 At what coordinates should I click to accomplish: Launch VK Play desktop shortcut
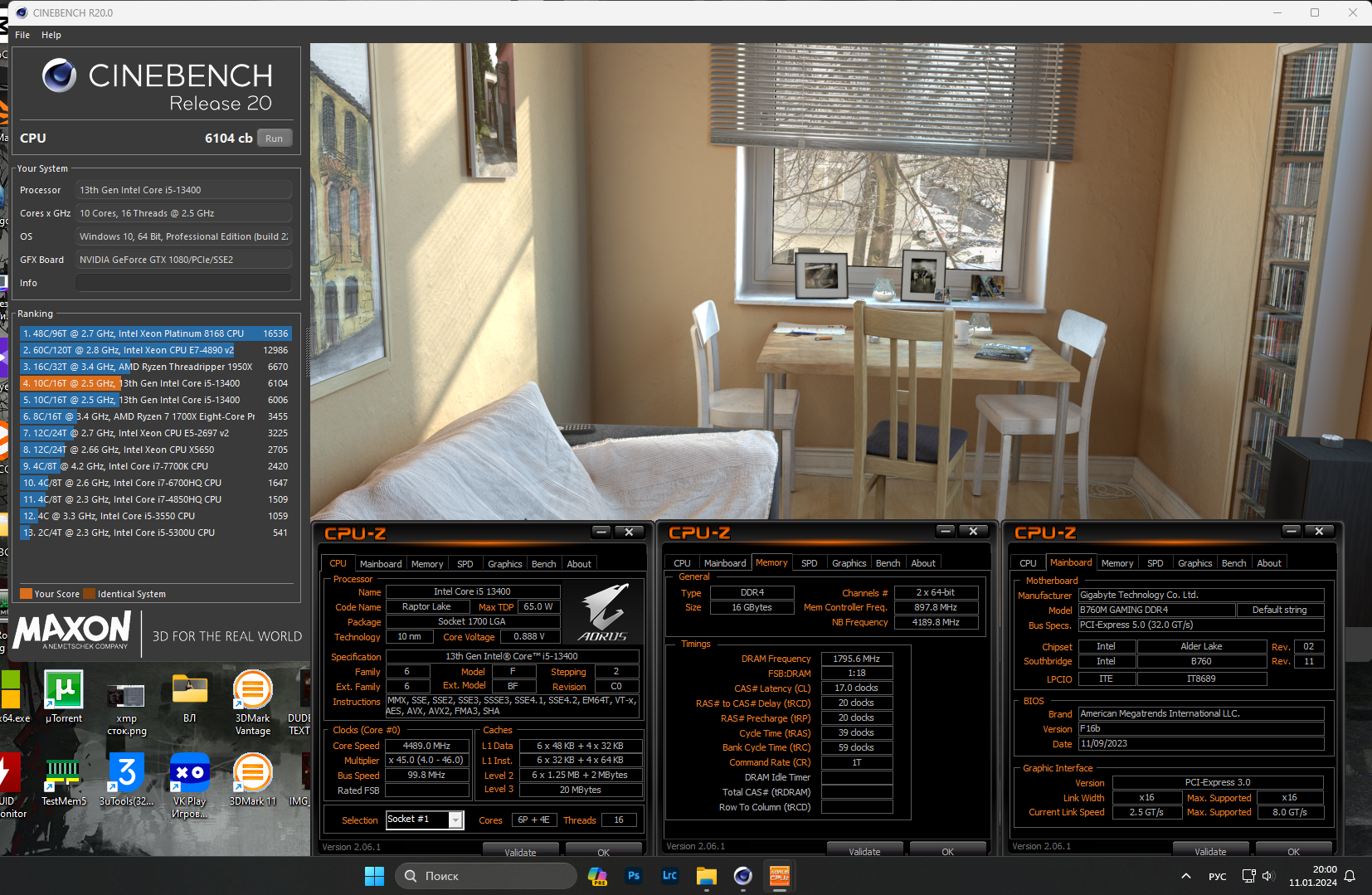(190, 786)
